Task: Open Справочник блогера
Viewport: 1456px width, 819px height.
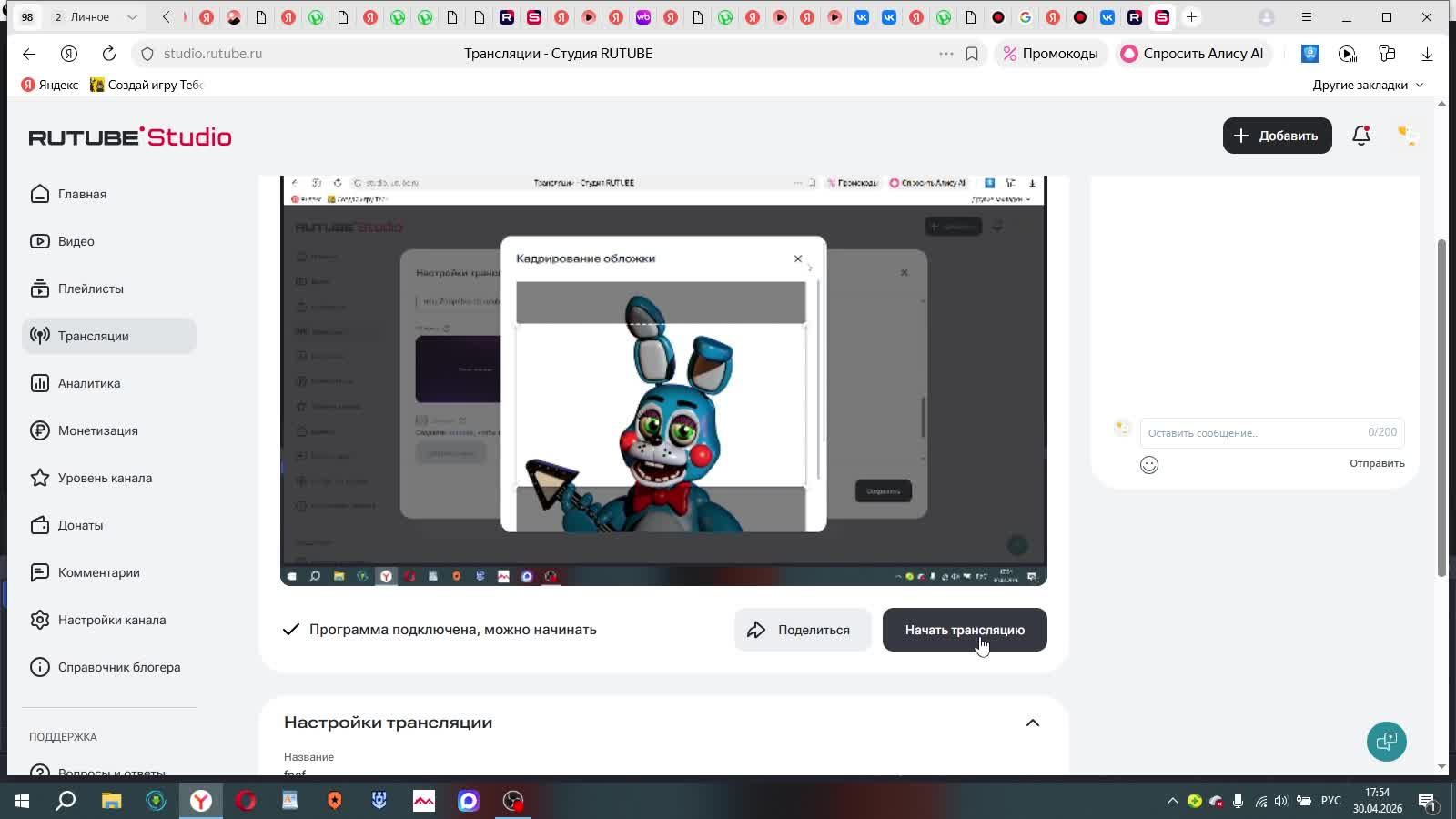Action: (x=109, y=667)
